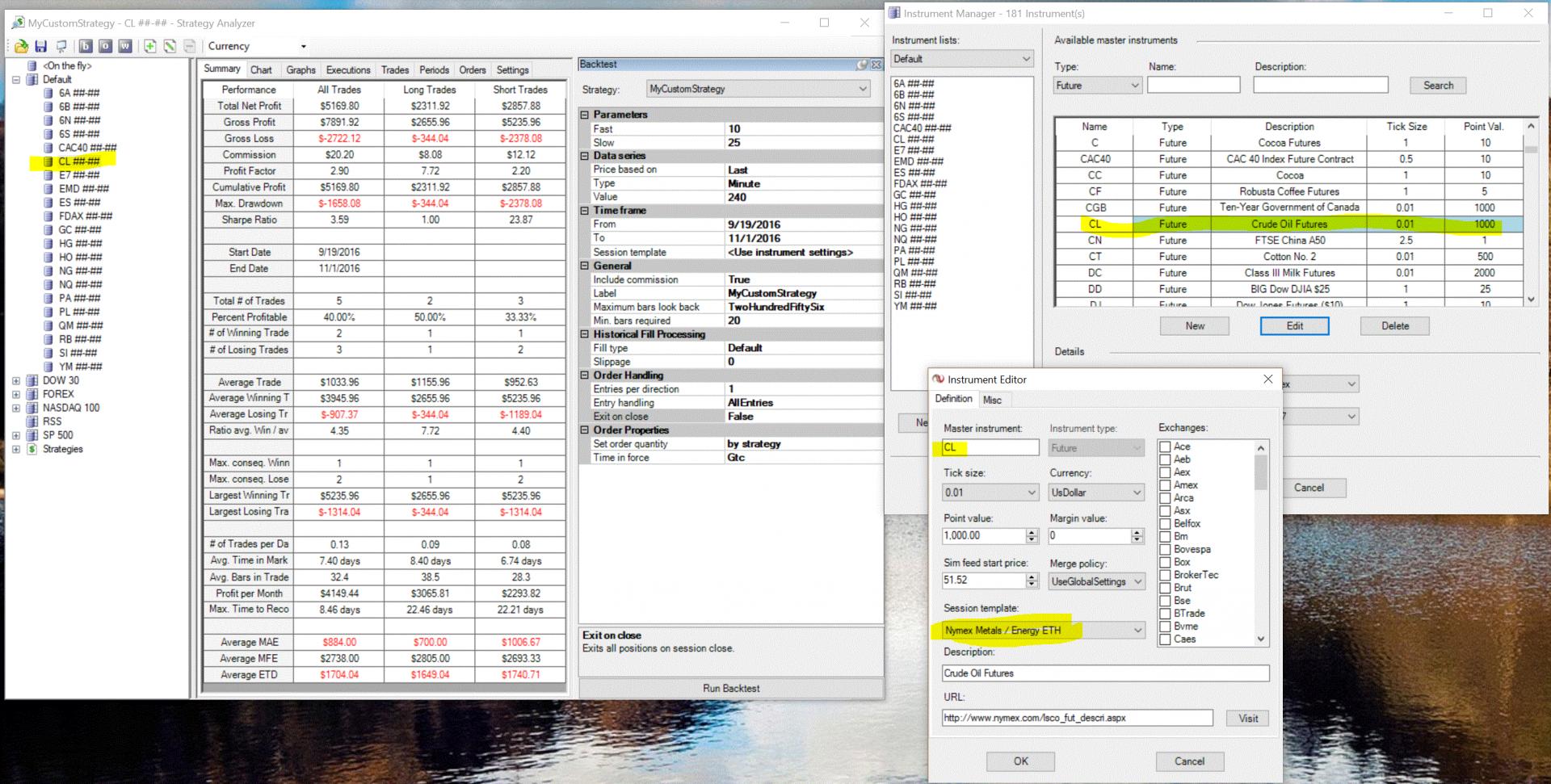
Task: Click the green plus add icon in toolbar
Action: (x=150, y=46)
